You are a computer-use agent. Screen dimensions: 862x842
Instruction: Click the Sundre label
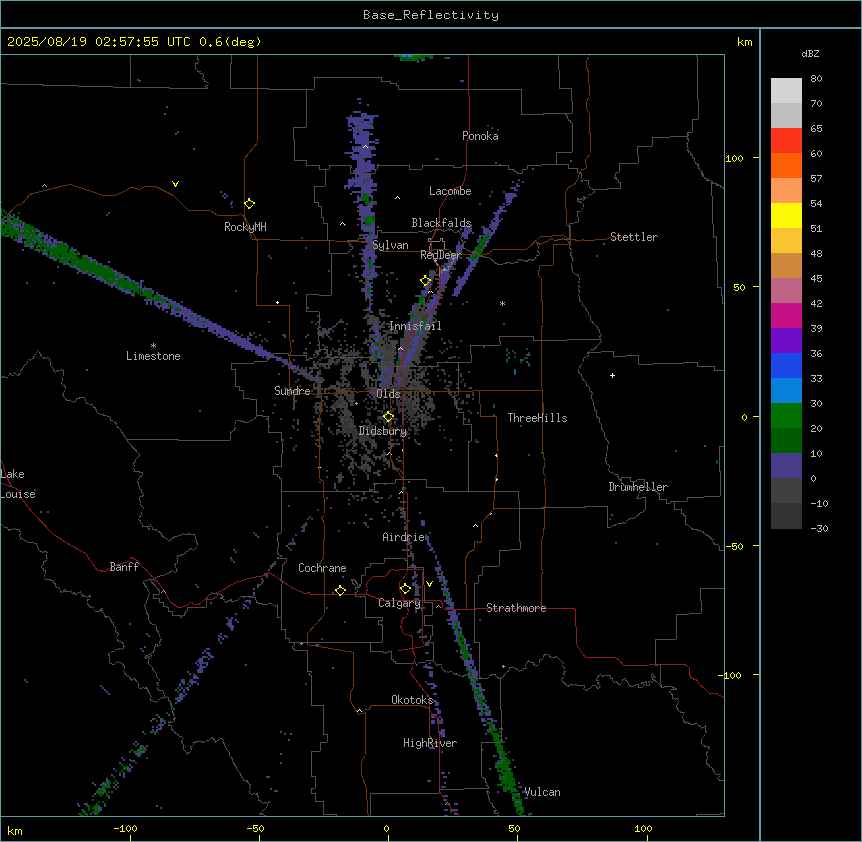(292, 391)
